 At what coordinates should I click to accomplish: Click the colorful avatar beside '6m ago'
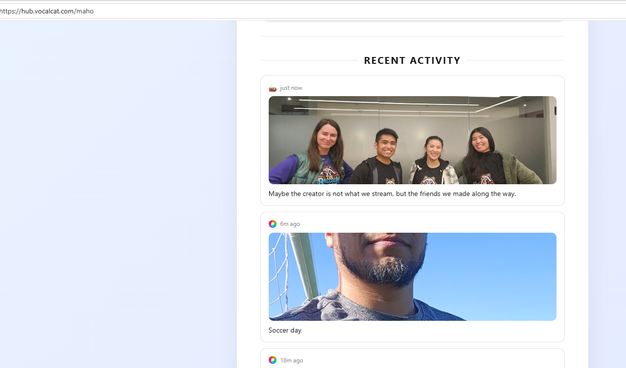click(273, 224)
